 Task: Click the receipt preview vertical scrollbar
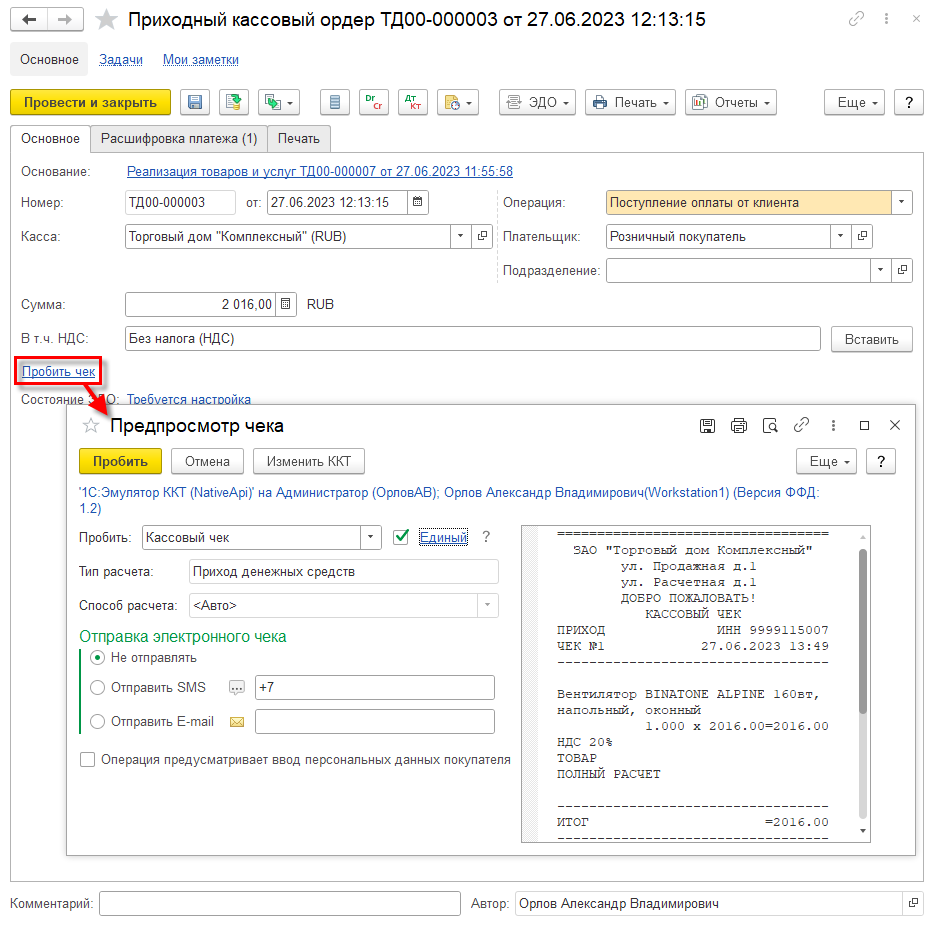click(863, 631)
